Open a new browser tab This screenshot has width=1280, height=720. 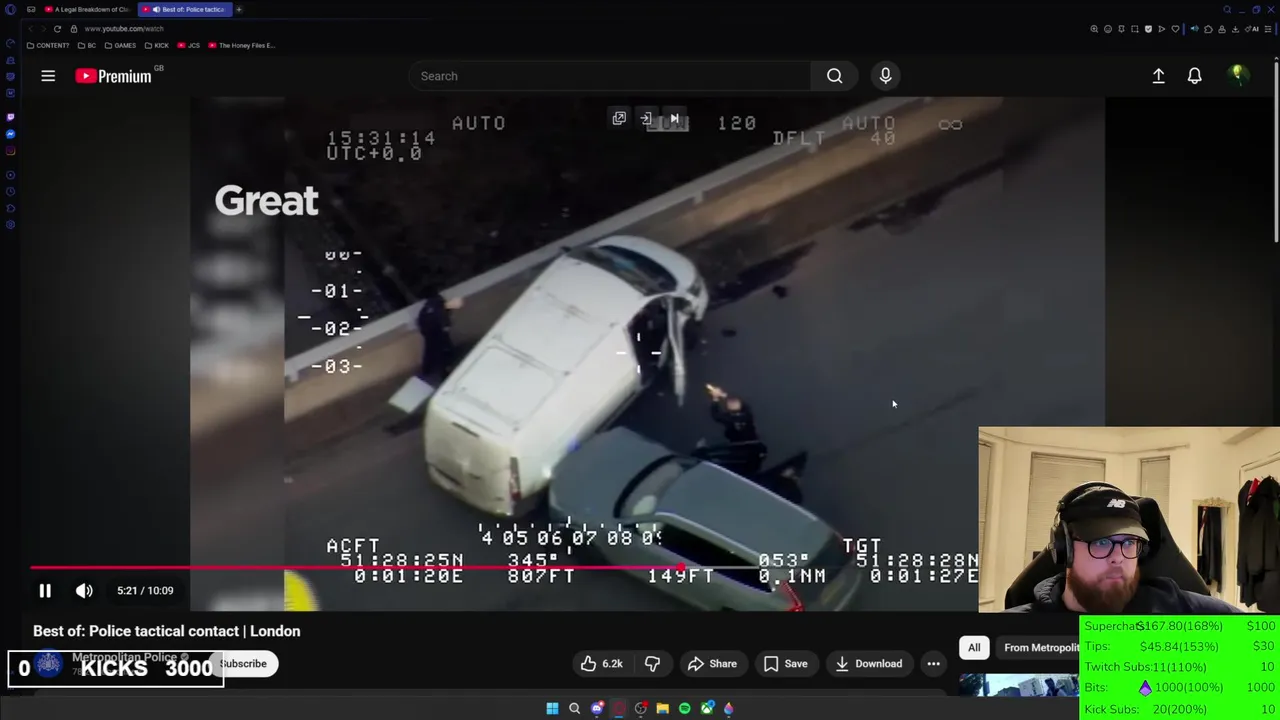pyautogui.click(x=239, y=9)
